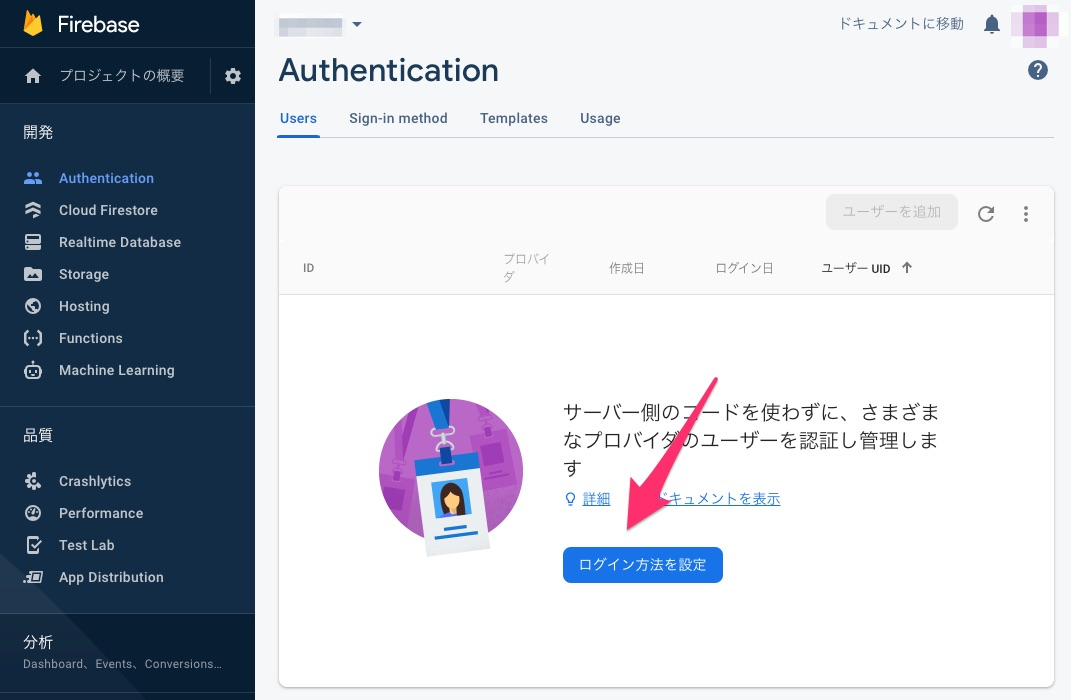Screen dimensions: 1071x700
Task: Switch to the Usage tab
Action: coord(600,118)
